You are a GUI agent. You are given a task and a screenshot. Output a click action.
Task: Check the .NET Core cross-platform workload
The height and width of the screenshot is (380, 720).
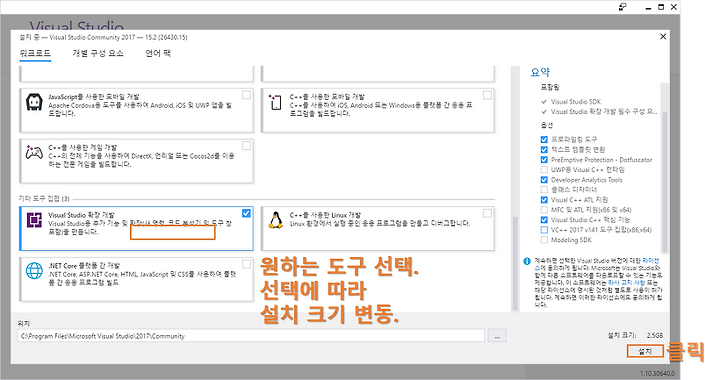click(x=247, y=264)
